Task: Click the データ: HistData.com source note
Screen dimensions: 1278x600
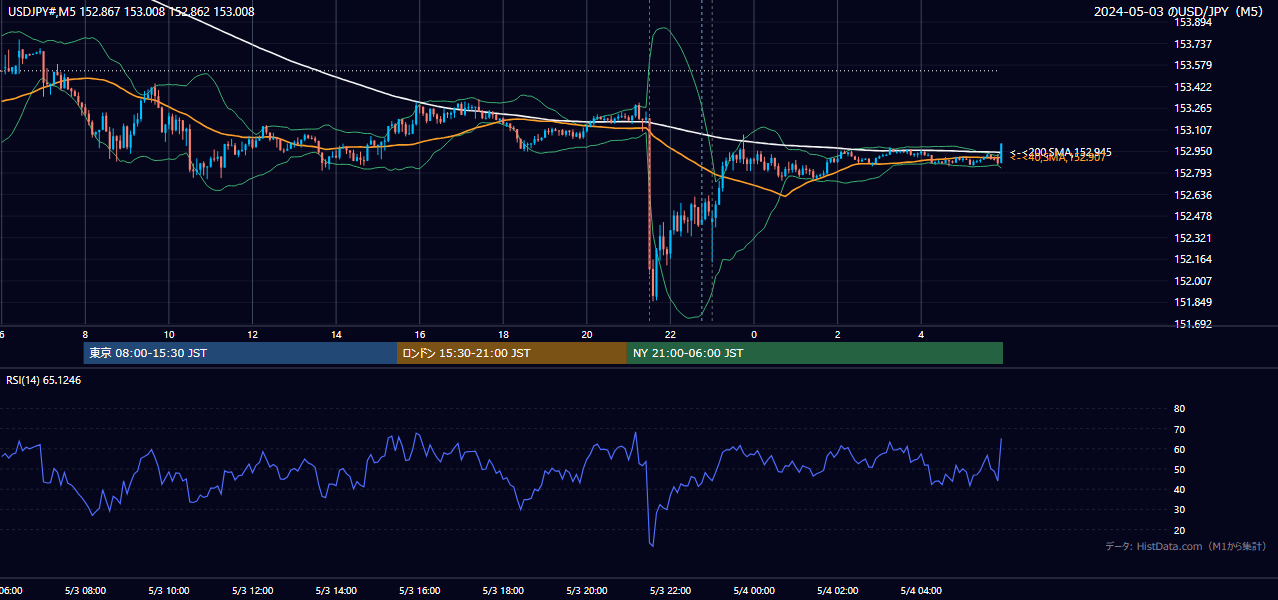Action: (x=1185, y=546)
